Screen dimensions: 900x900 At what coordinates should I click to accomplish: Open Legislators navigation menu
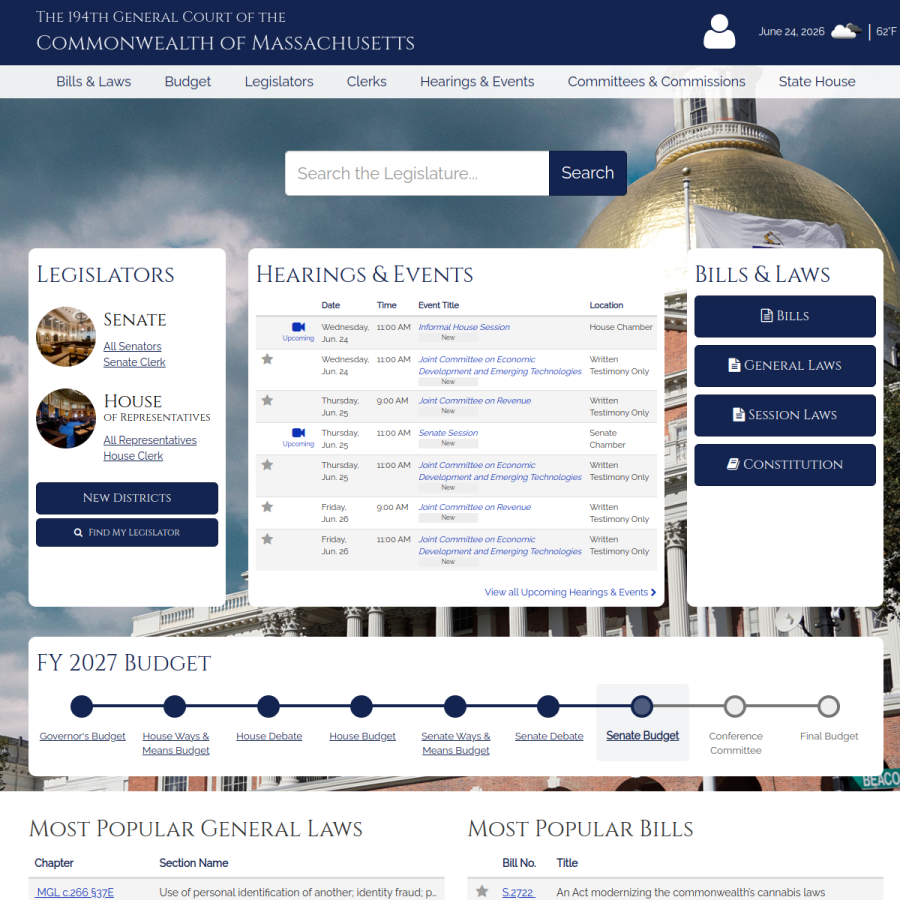pos(279,82)
